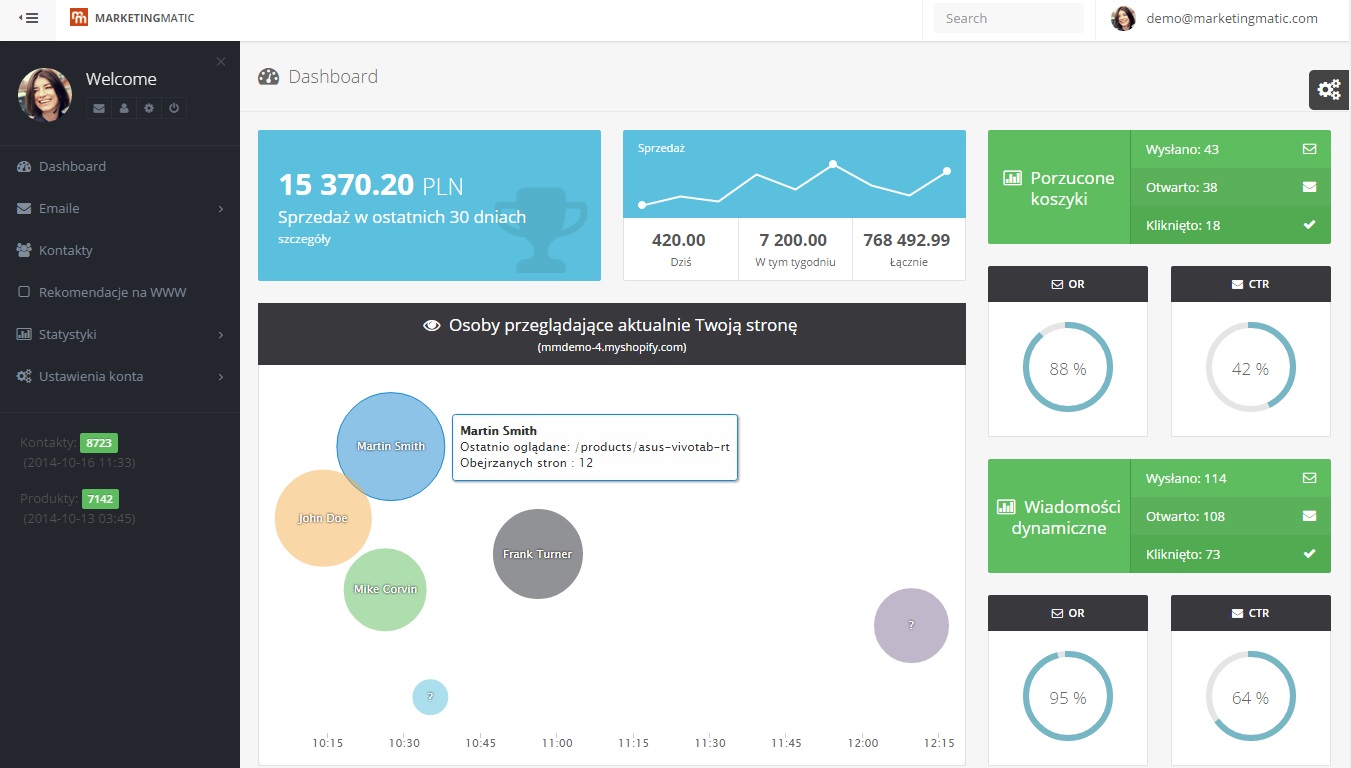The width and height of the screenshot is (1351, 768).
Task: Click the small gear icon under Welcome
Action: [149, 108]
